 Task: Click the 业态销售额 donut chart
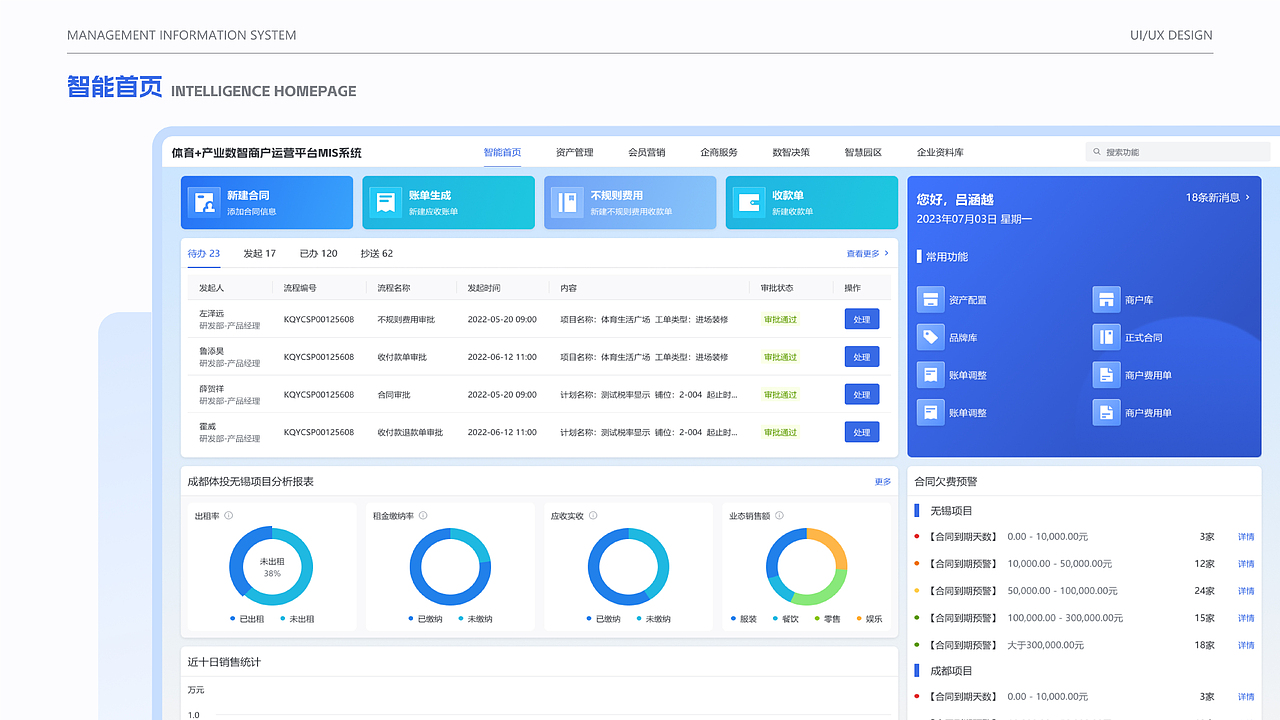pos(806,566)
